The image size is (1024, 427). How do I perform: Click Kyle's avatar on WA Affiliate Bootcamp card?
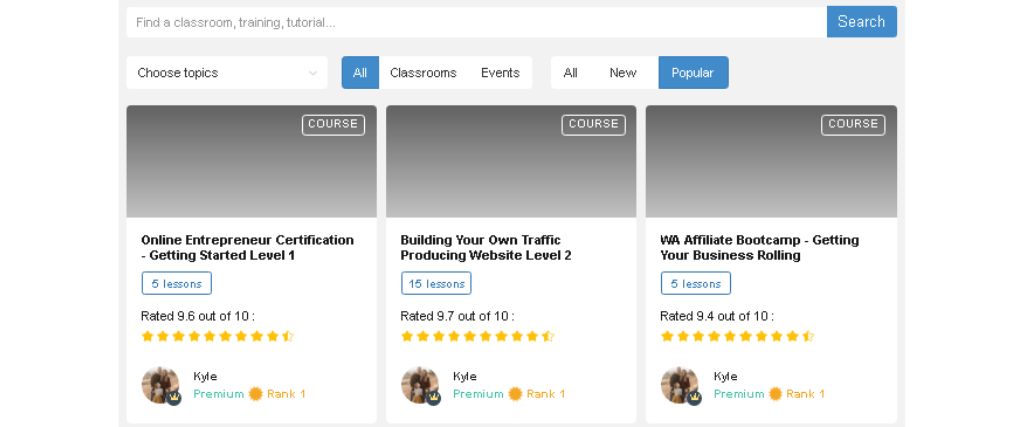(680, 385)
